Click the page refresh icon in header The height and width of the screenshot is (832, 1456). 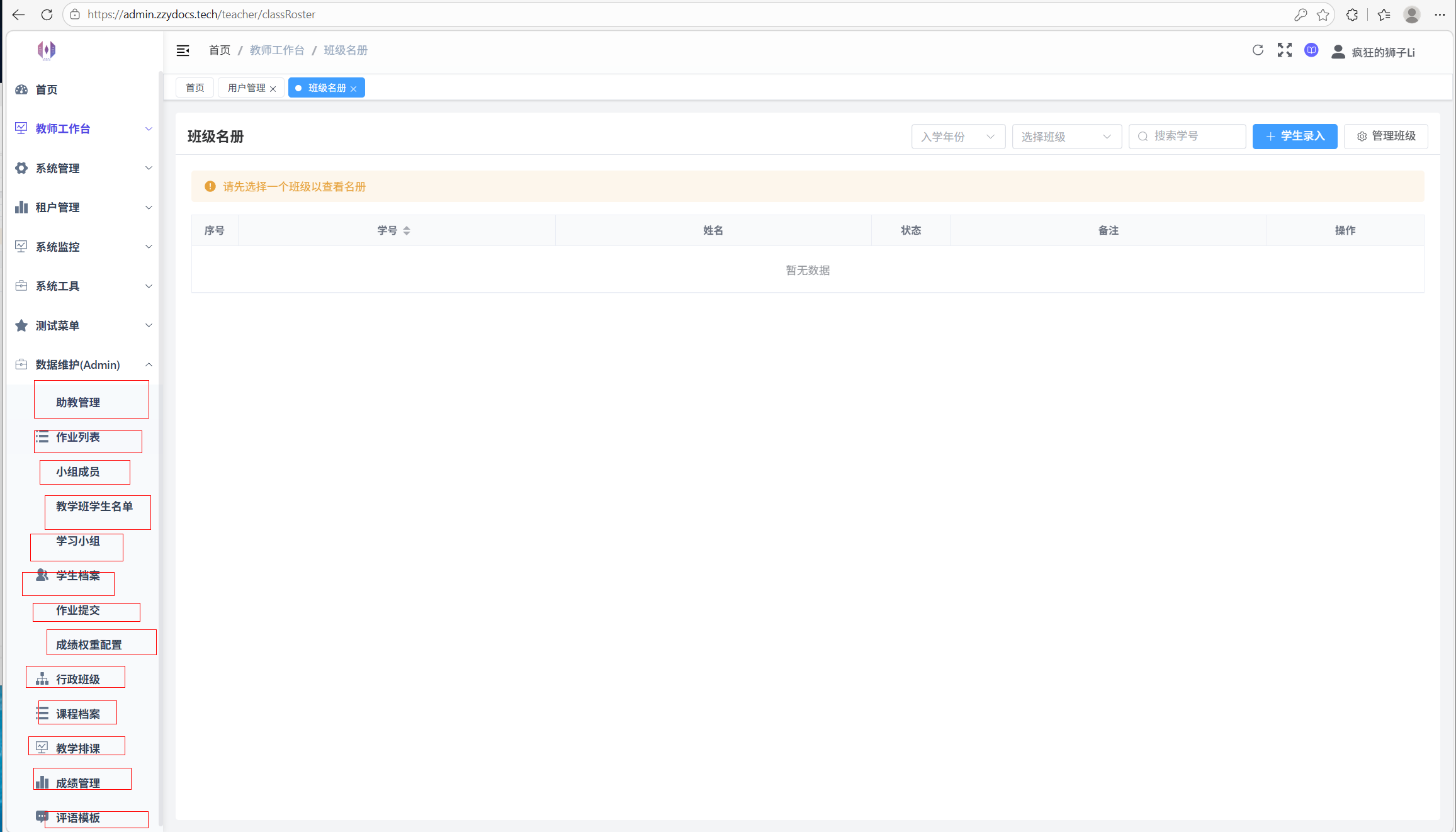(x=1258, y=50)
